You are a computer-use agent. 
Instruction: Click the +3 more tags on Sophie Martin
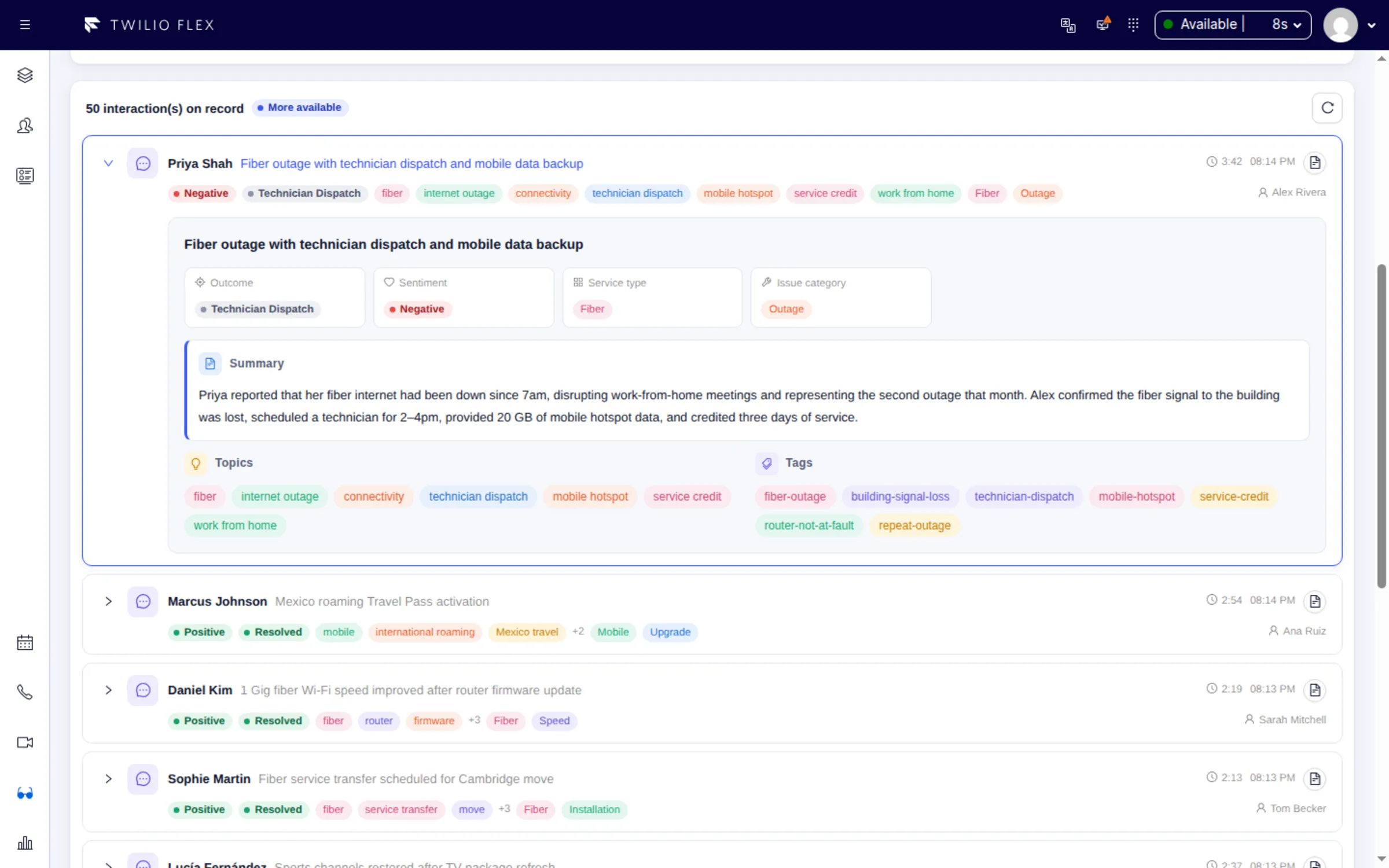point(504,808)
